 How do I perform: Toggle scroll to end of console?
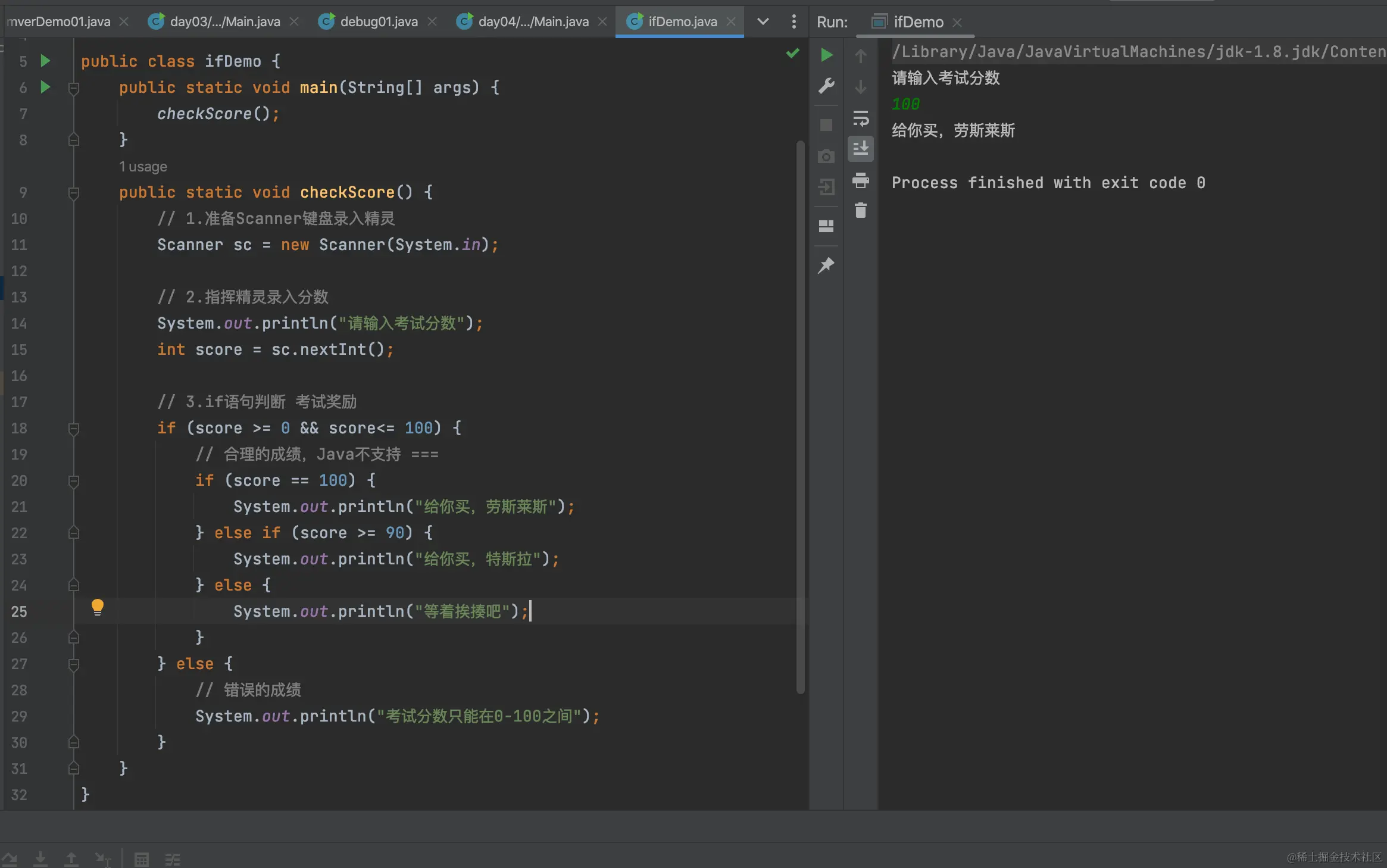(861, 148)
